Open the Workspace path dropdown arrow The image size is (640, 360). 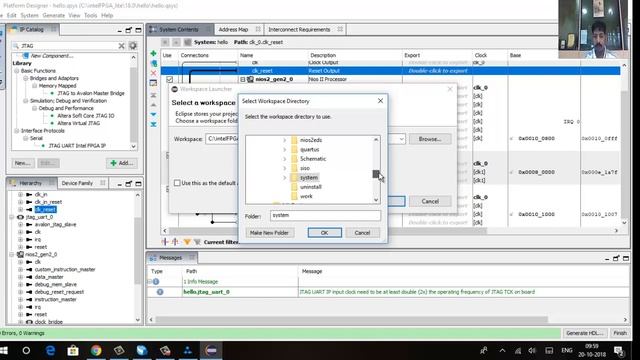click(401, 139)
